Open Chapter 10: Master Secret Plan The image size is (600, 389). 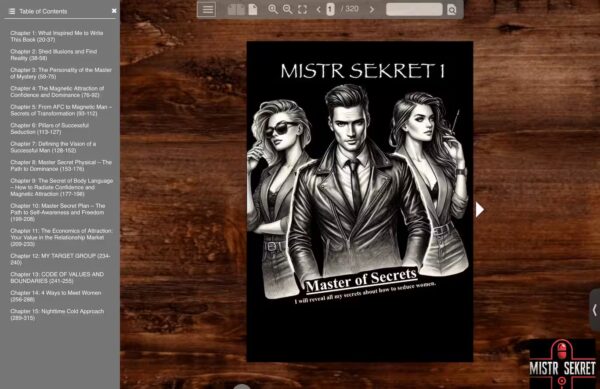[x=58, y=212]
